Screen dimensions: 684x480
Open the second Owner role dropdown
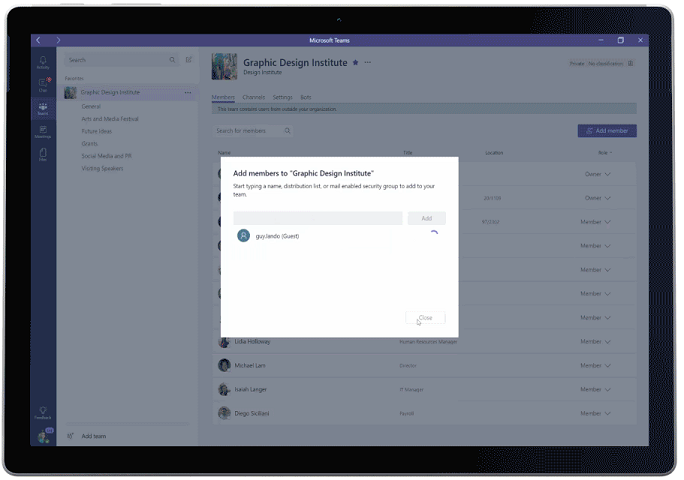pyautogui.click(x=597, y=198)
